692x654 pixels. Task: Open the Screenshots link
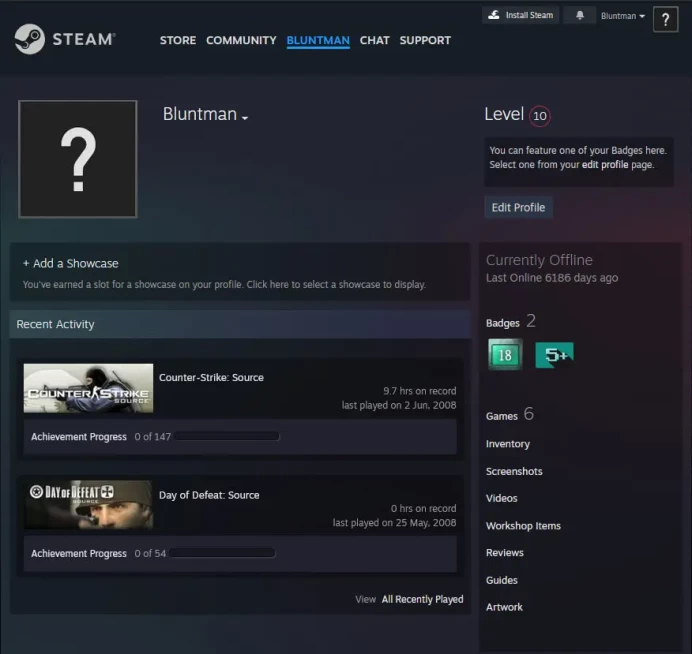click(514, 471)
